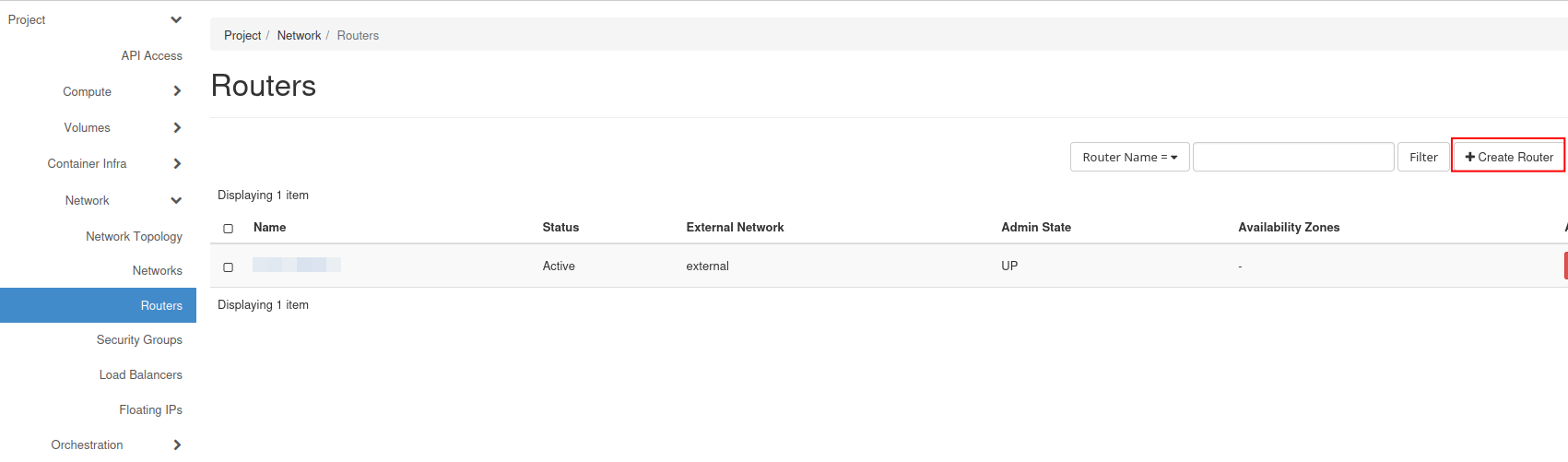1568x462 pixels.
Task: Open the blurred router name link
Action: tap(296, 265)
